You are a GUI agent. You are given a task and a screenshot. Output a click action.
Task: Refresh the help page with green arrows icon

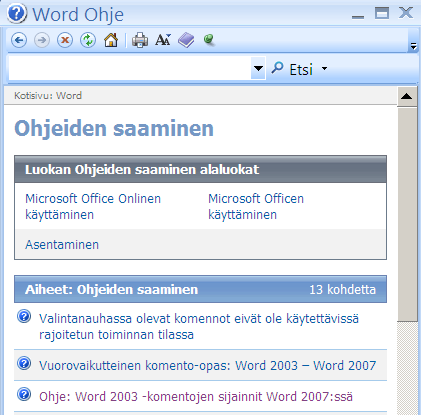click(x=88, y=41)
